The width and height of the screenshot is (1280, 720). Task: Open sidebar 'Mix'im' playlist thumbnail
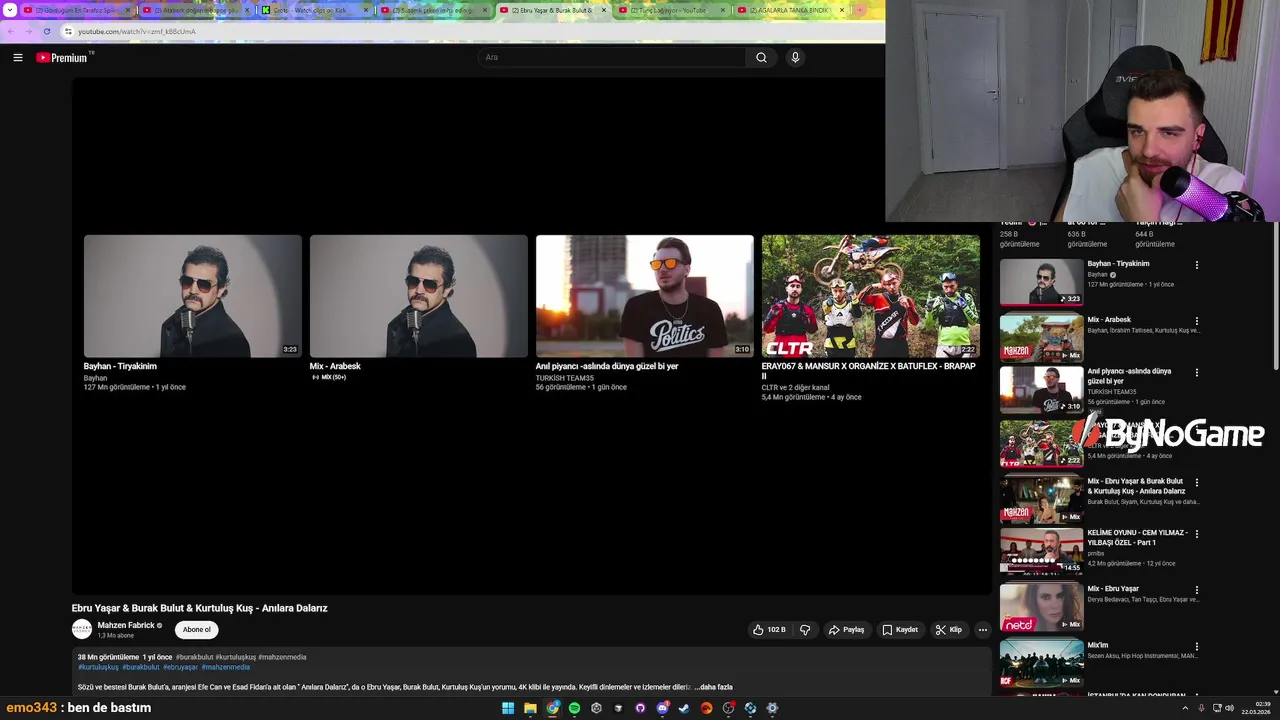(1041, 663)
